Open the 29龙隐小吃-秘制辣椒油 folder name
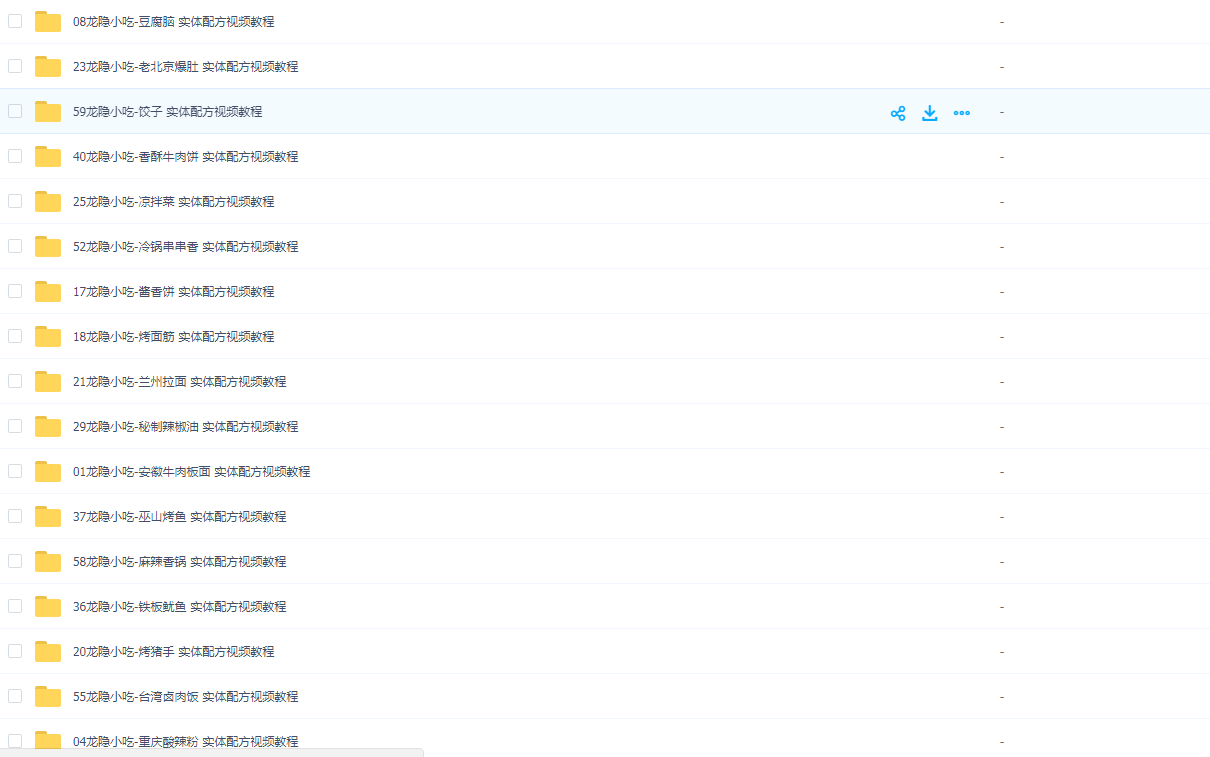Viewport: 1210px width, 757px height. (x=185, y=427)
